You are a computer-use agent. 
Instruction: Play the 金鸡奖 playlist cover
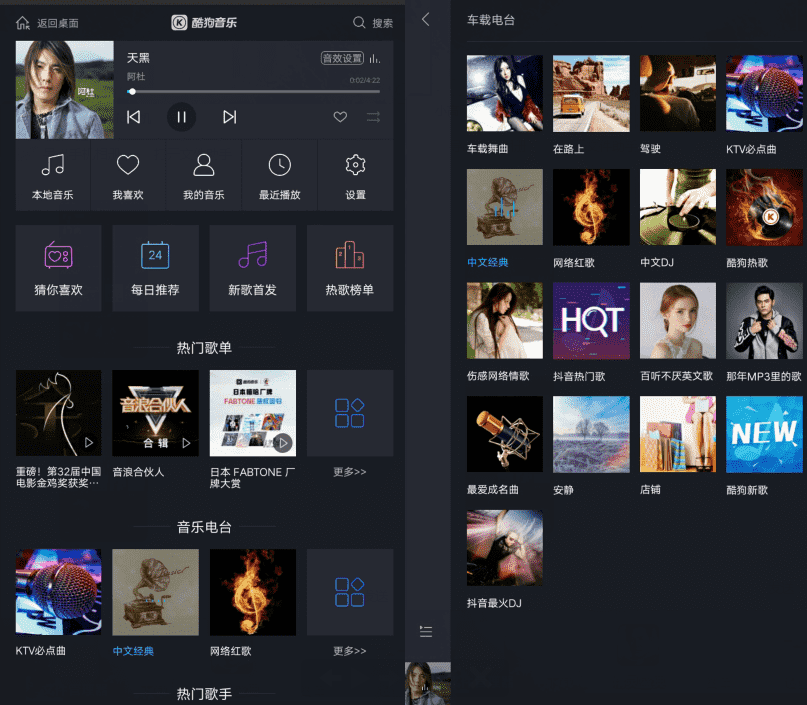[59, 413]
